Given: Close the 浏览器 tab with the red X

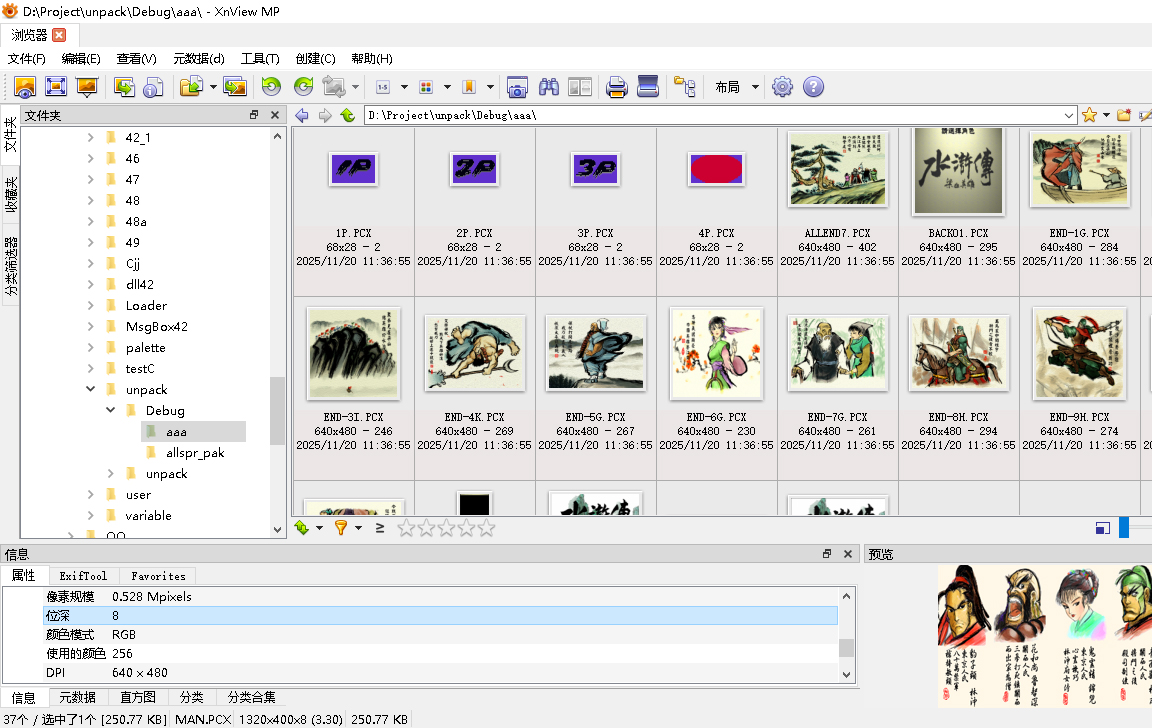Looking at the screenshot, I should pyautogui.click(x=60, y=35).
